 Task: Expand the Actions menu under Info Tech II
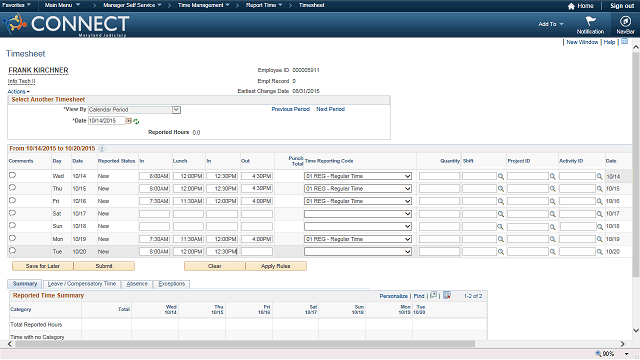click(x=18, y=91)
